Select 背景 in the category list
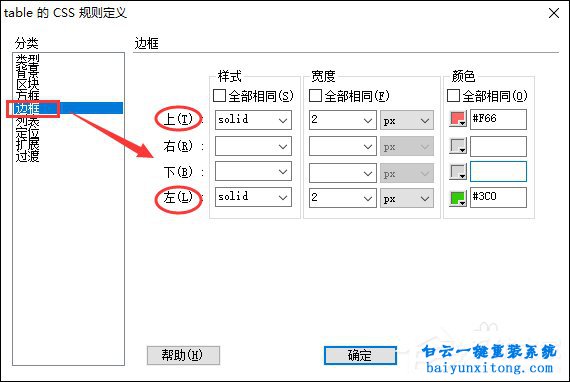Screen dimensions: 570x382 [28, 72]
